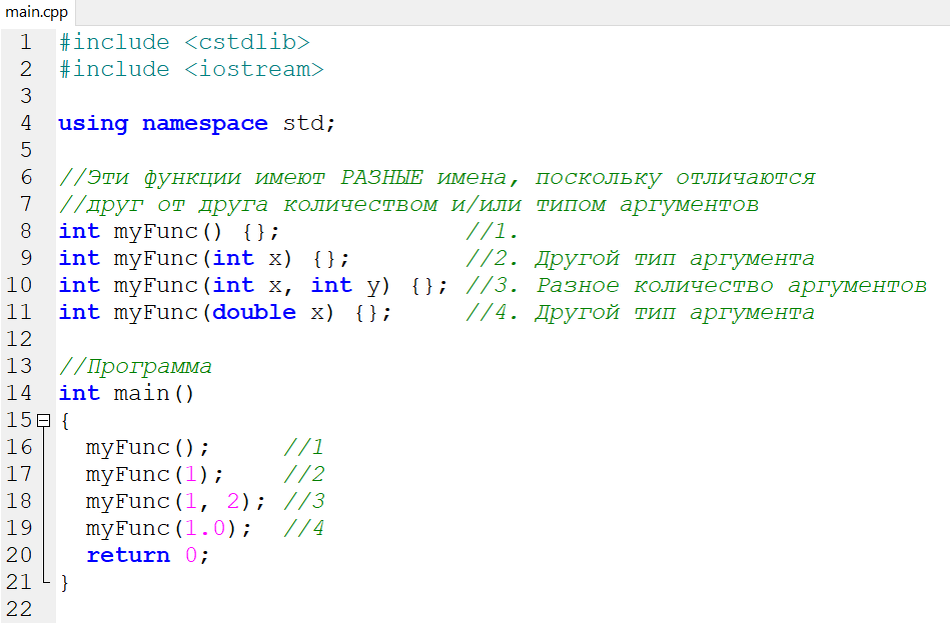Click the 'return' keyword
Screen dimensions: 950x623
coord(128,555)
